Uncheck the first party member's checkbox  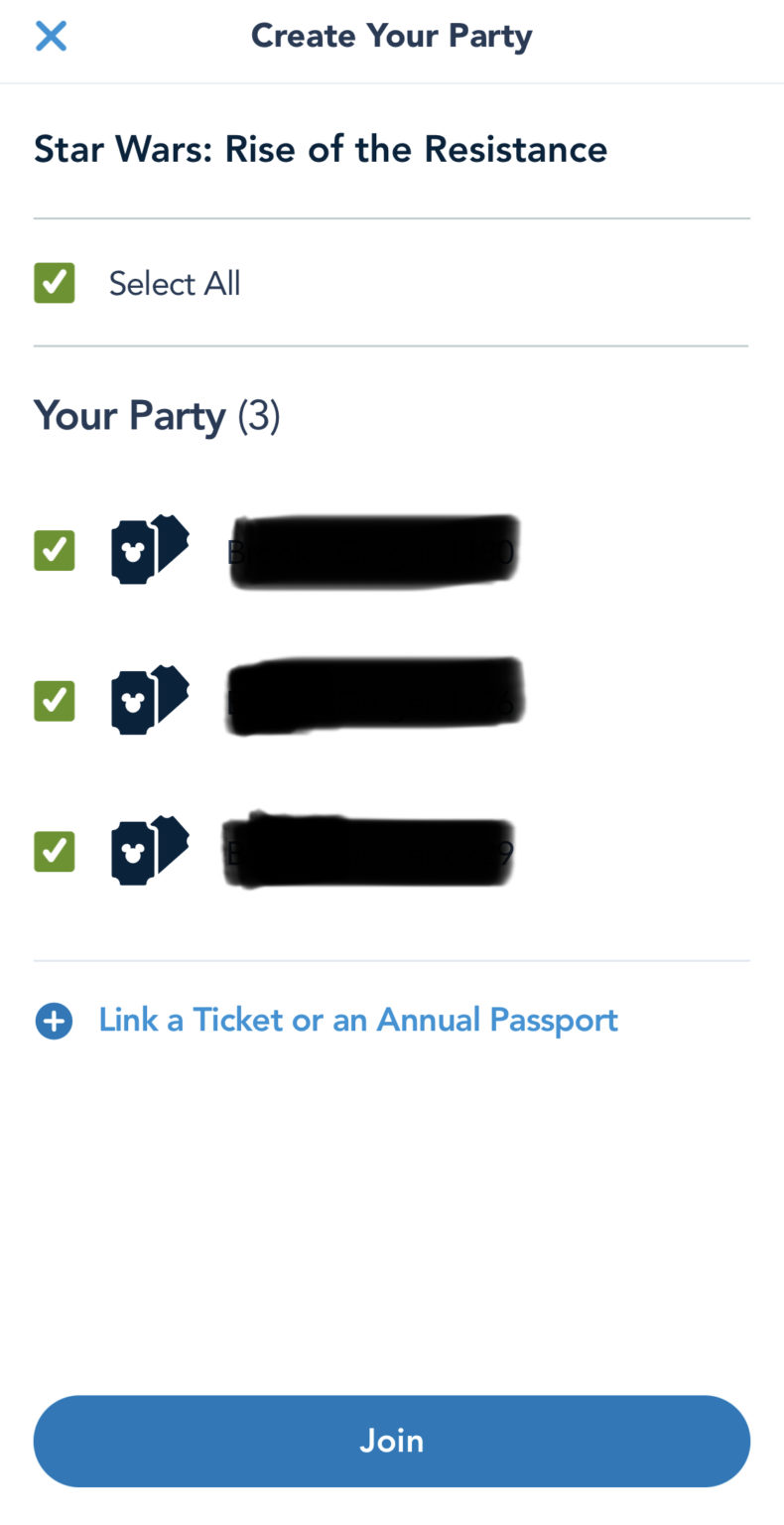[55, 550]
